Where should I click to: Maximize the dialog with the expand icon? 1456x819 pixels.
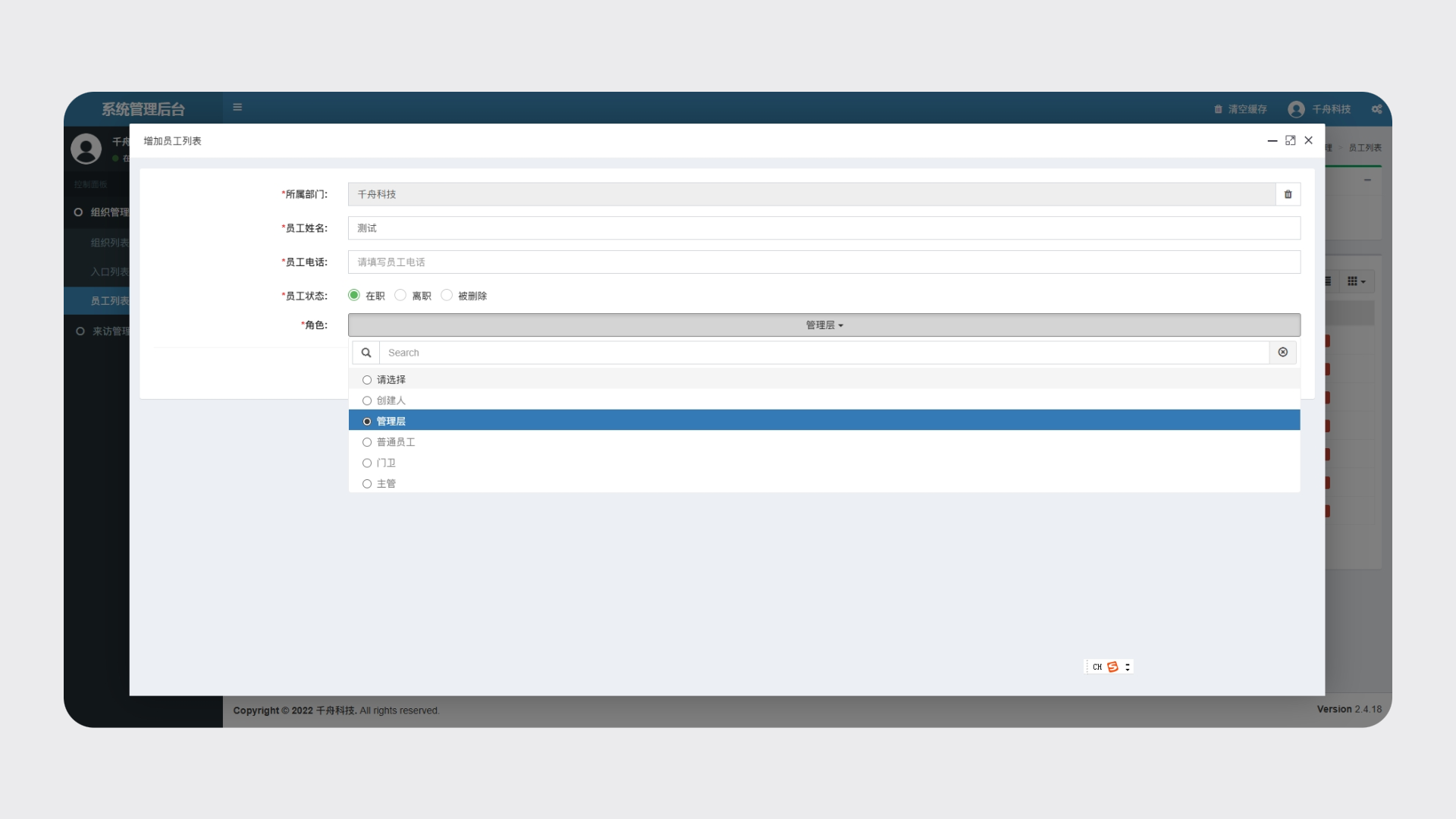pos(1290,140)
